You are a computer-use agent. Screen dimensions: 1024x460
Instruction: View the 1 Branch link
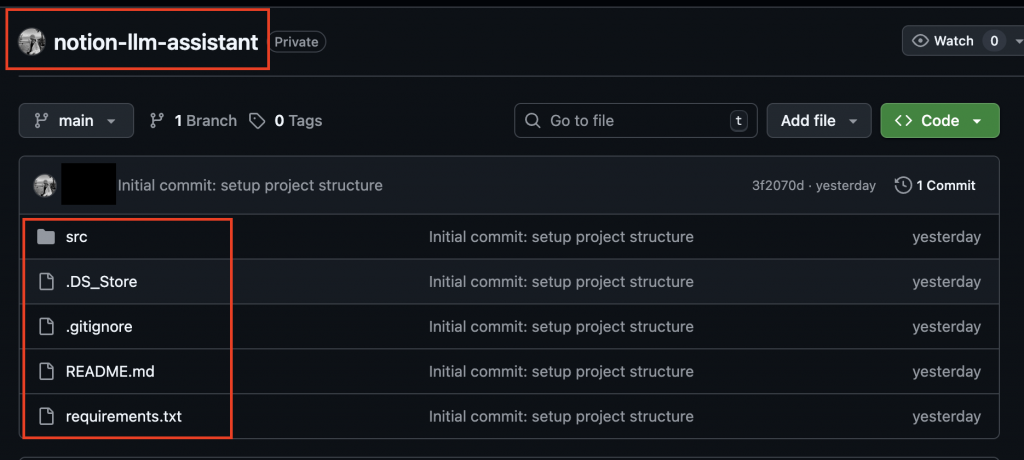(205, 121)
